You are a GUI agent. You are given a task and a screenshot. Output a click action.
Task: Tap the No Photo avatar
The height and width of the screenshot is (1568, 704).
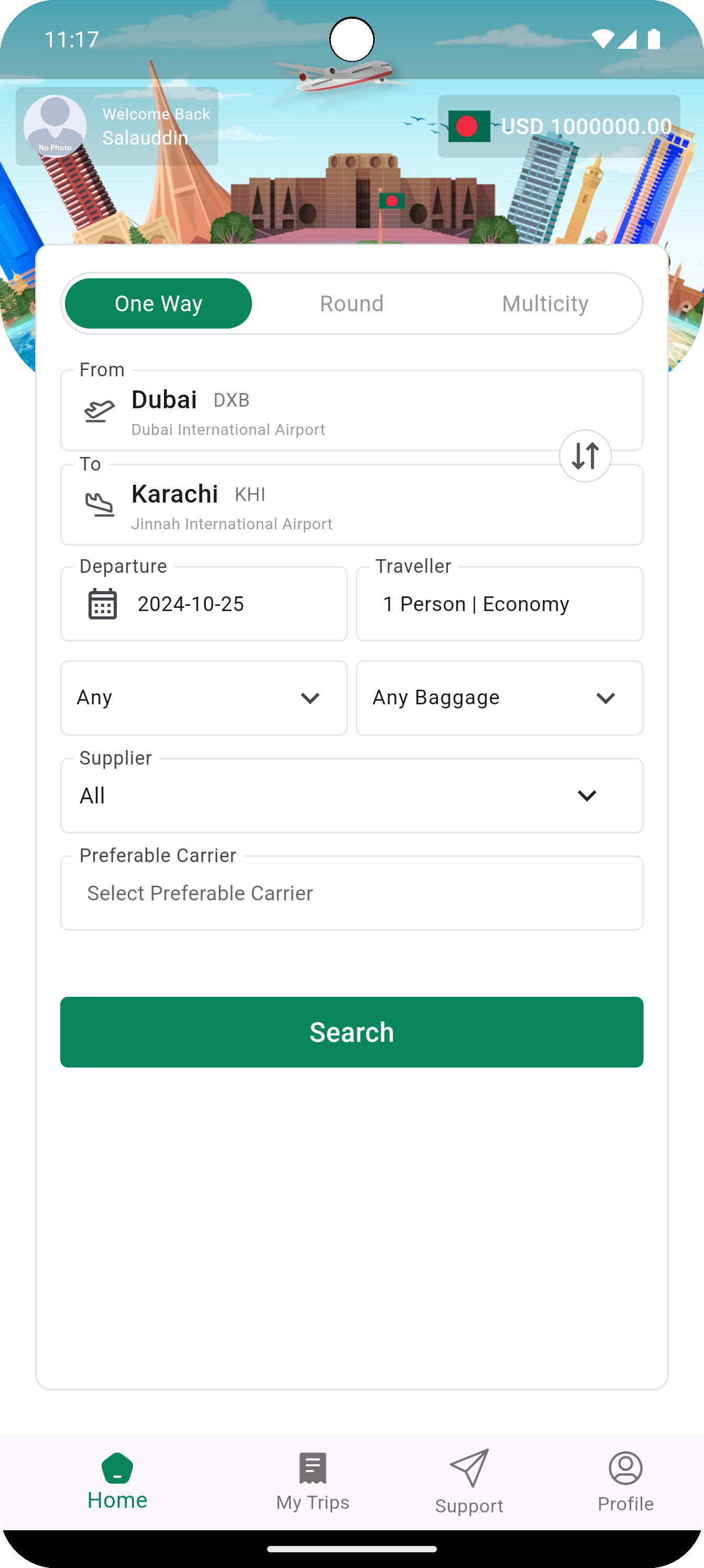point(55,126)
